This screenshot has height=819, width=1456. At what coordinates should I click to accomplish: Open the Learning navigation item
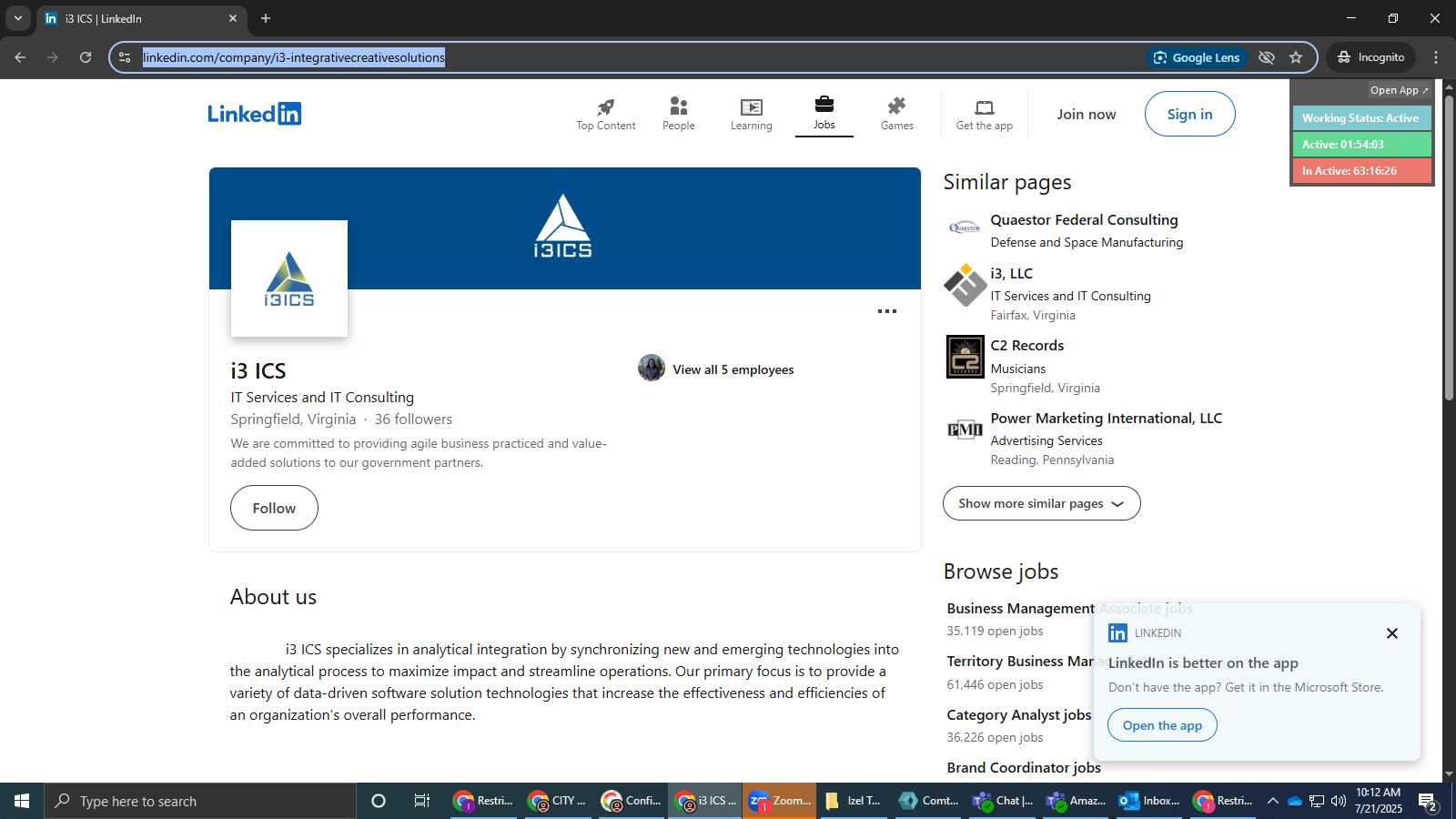pyautogui.click(x=751, y=115)
